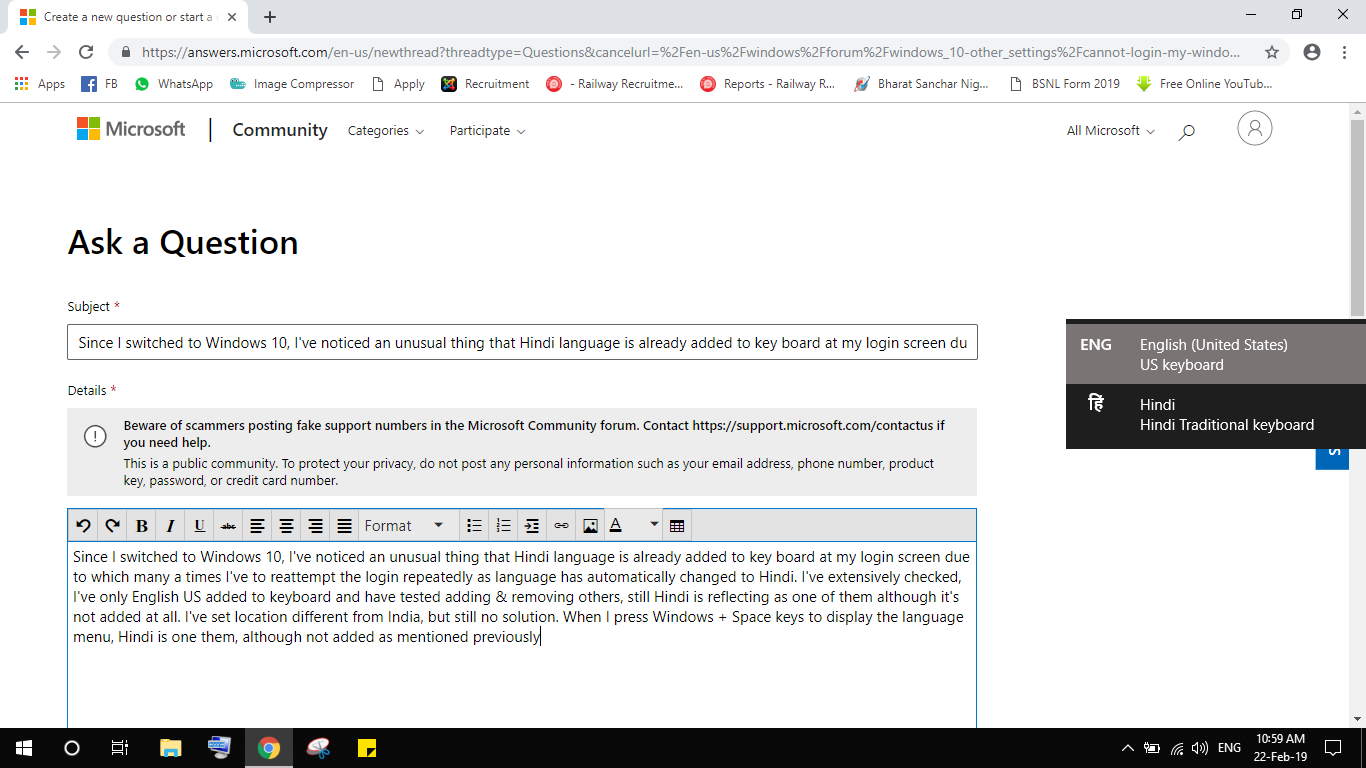This screenshot has width=1366, height=768.
Task: Open the Windows Start menu
Action: (x=24, y=748)
